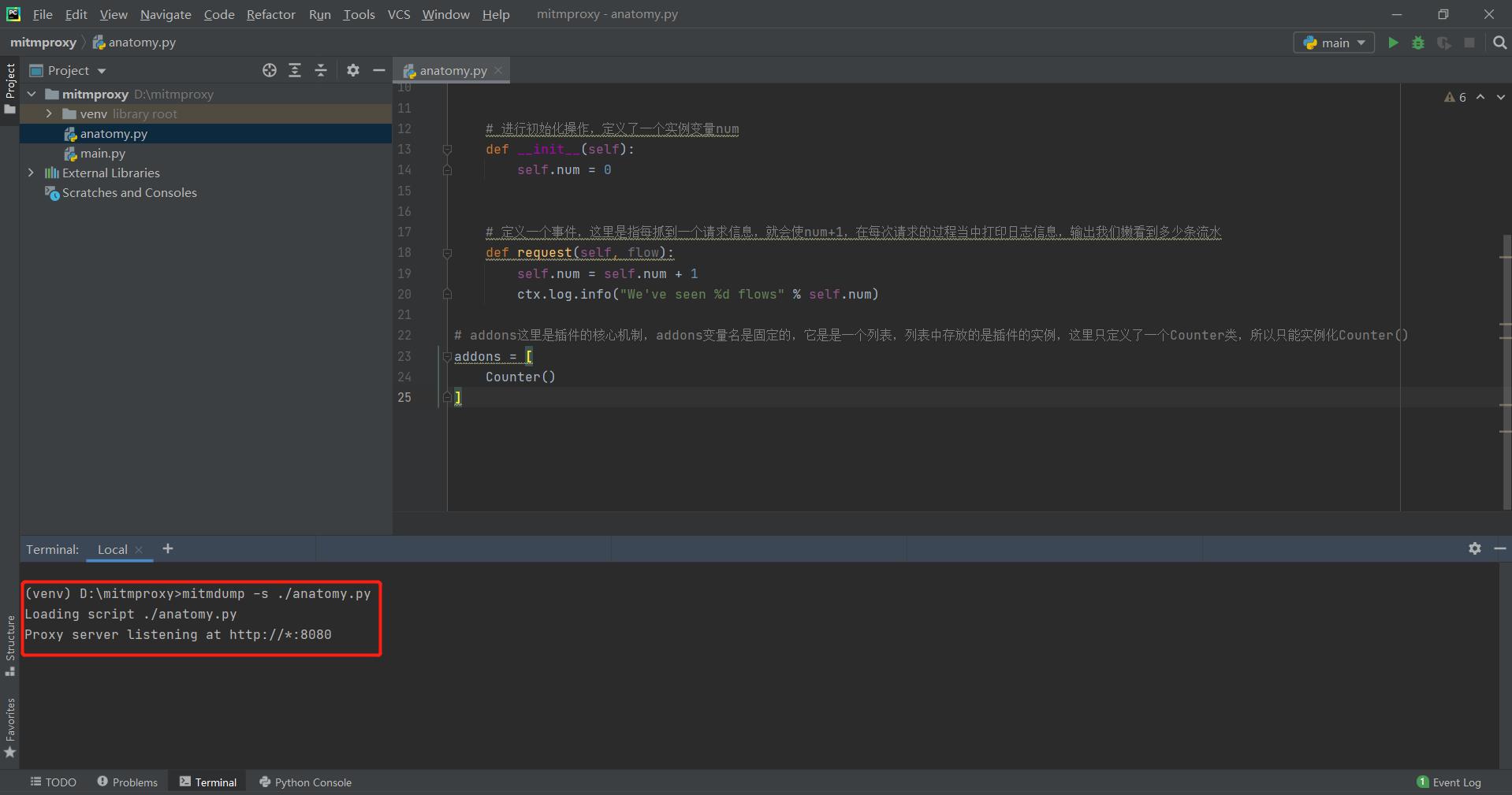This screenshot has height=795, width=1512.
Task: Click the Stop process square icon
Action: (1469, 43)
